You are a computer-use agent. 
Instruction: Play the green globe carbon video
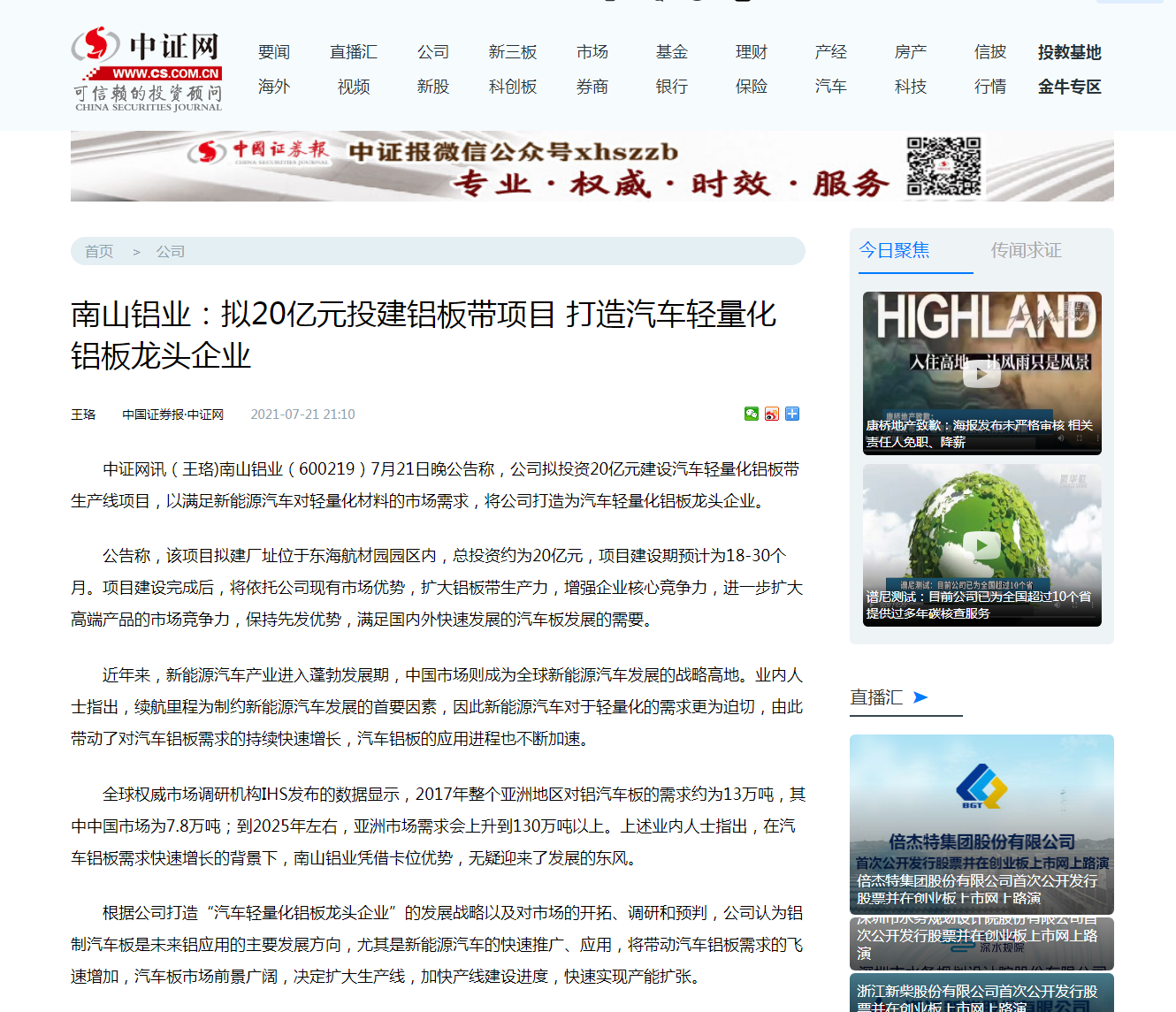(x=981, y=545)
